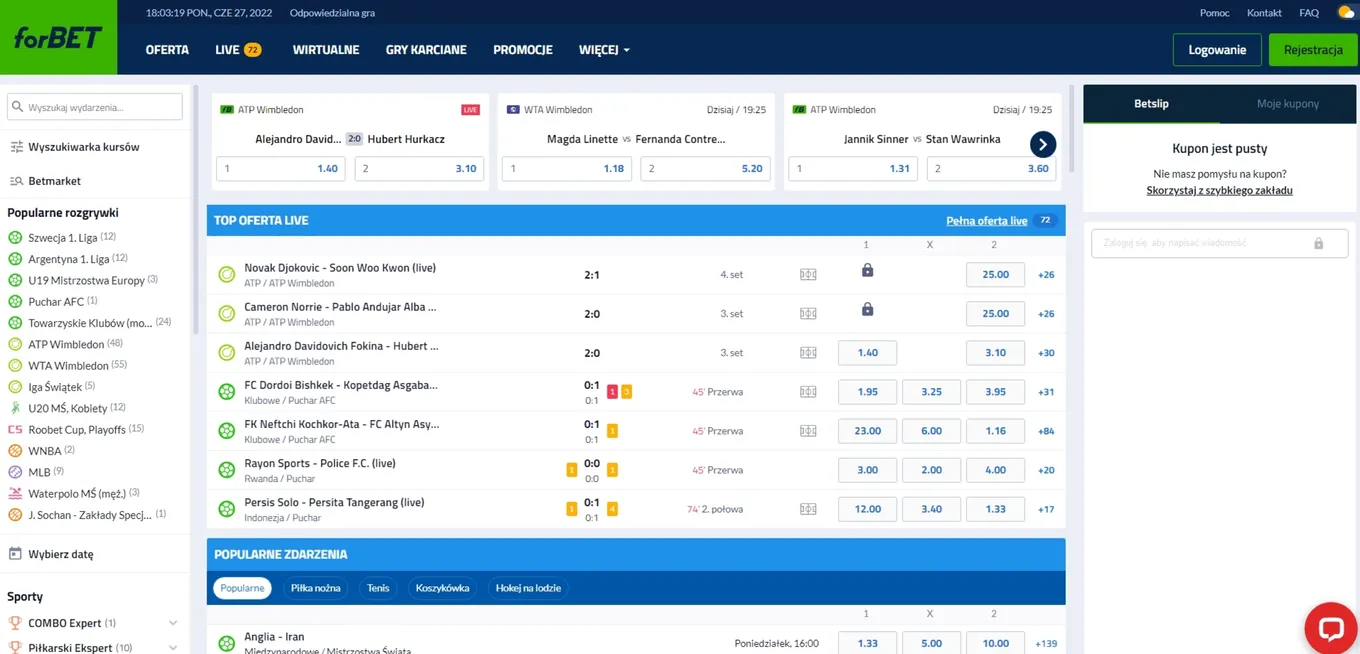The height and width of the screenshot is (654, 1360).
Task: Open pitch tracker for Cameron Norrie match
Action: 808,313
